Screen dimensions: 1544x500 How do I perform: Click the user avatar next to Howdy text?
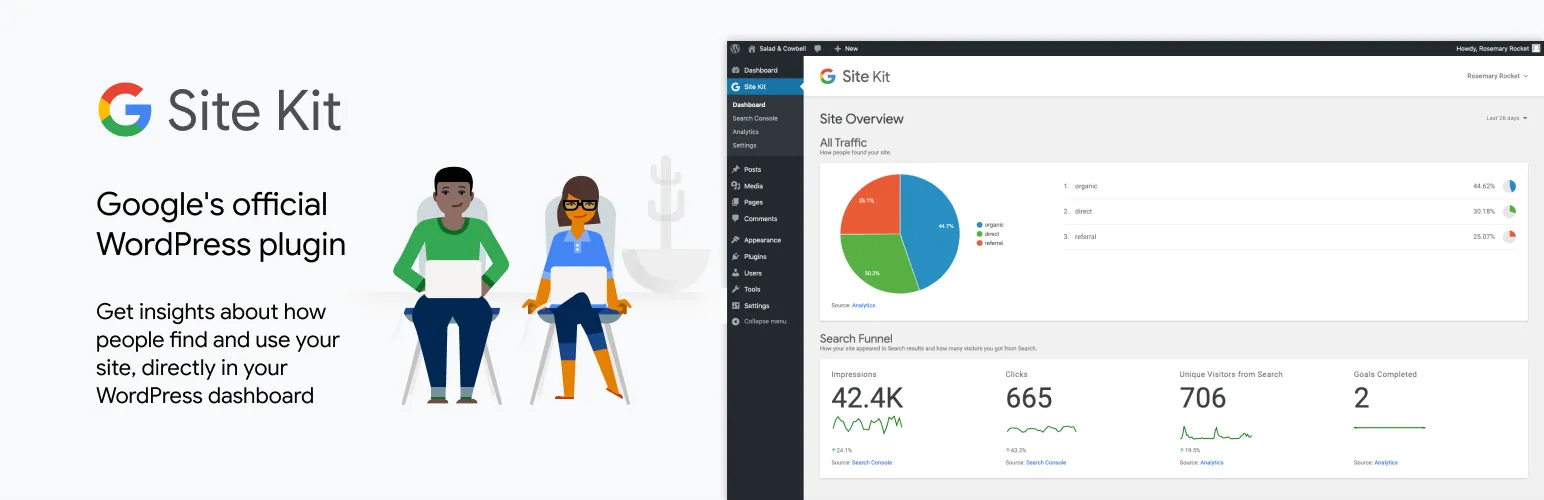(x=1536, y=48)
